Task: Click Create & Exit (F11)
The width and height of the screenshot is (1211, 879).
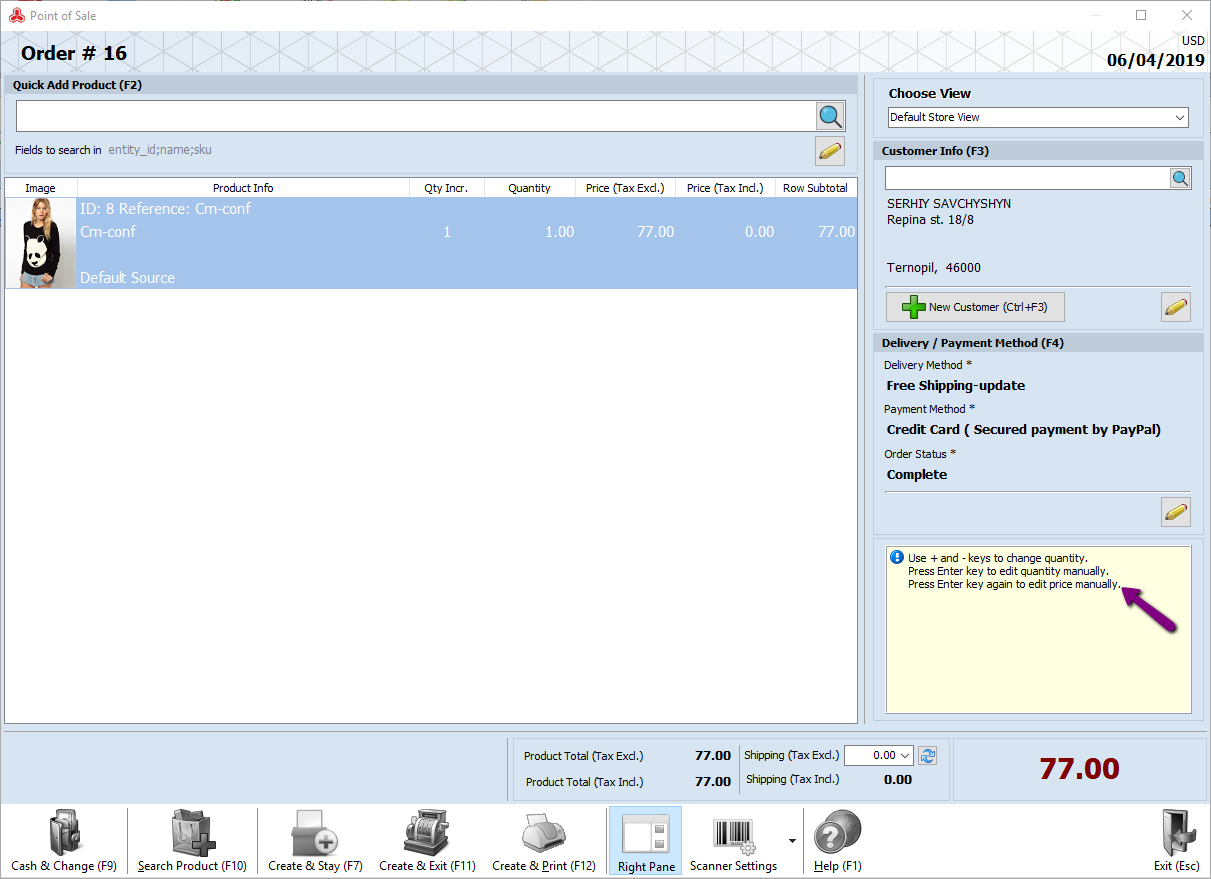Action: coord(427,842)
